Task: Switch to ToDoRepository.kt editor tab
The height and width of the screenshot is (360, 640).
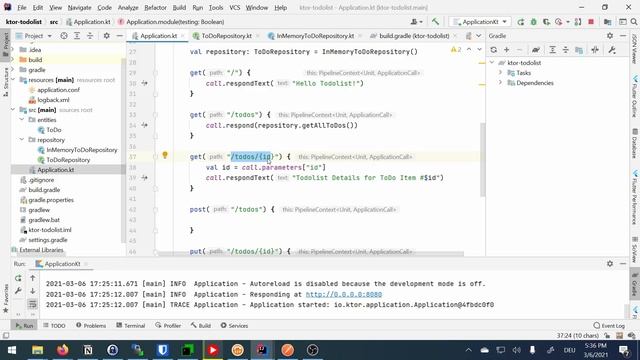Action: click(226, 36)
